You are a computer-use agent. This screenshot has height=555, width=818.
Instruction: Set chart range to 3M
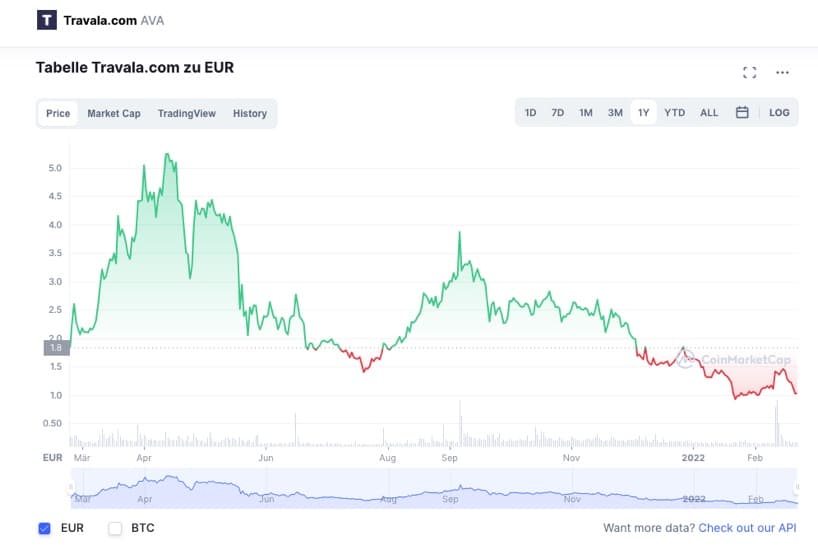coord(615,112)
